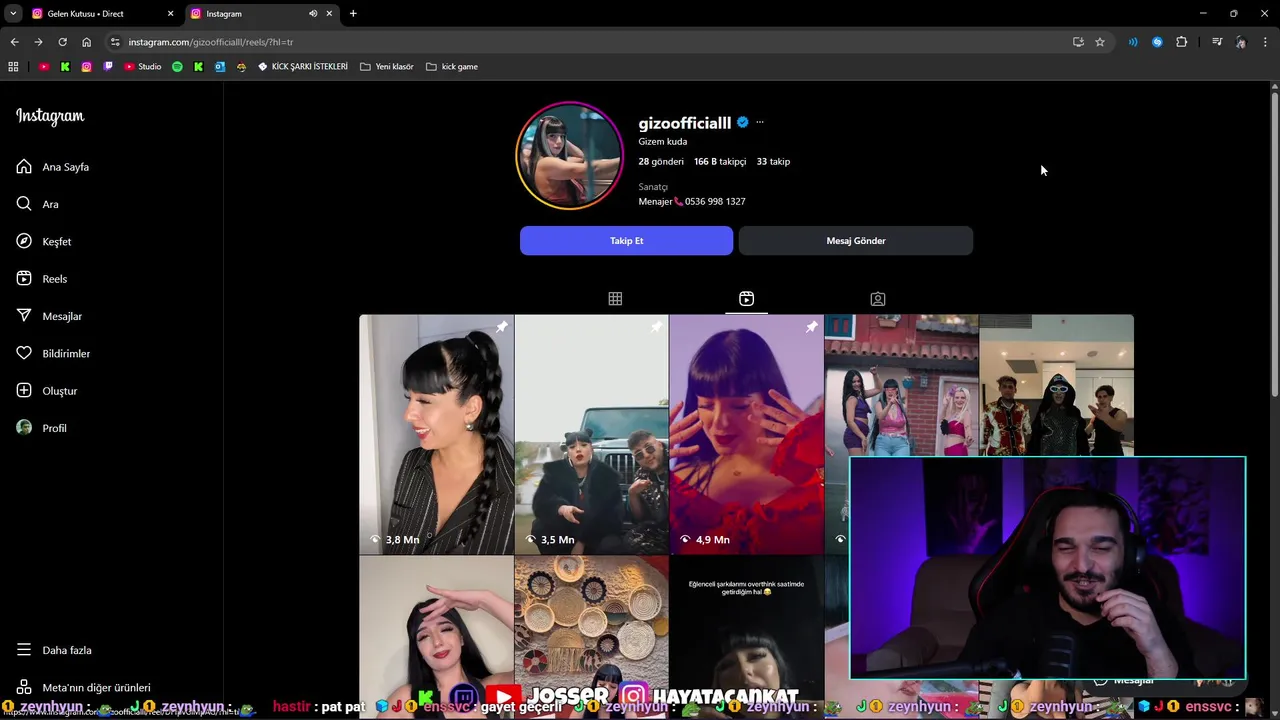The height and width of the screenshot is (720, 1280).
Task: Open the reel with 3,5 Mn views
Action: [592, 435]
